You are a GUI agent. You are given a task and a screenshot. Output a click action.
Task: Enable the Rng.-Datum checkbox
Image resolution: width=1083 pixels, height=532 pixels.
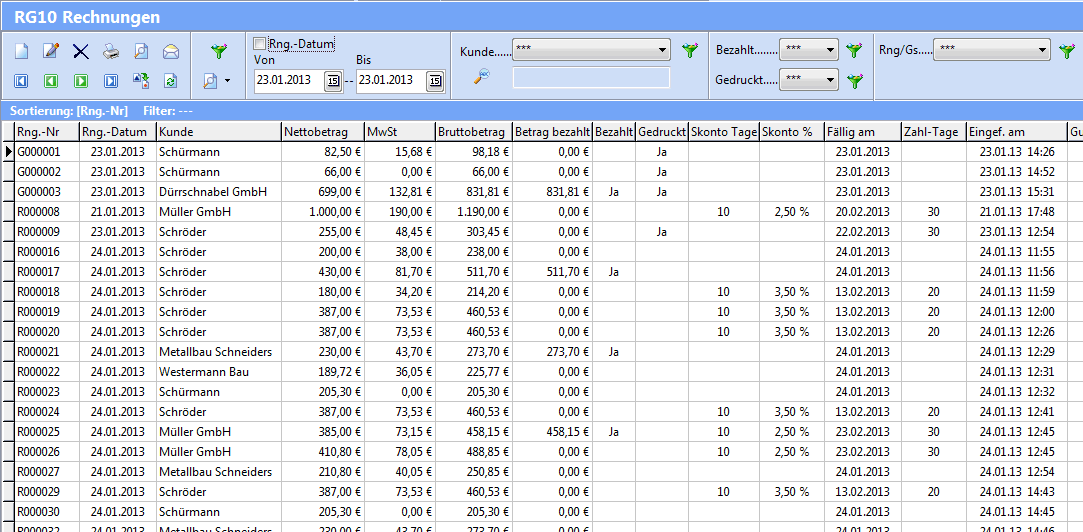pos(261,44)
